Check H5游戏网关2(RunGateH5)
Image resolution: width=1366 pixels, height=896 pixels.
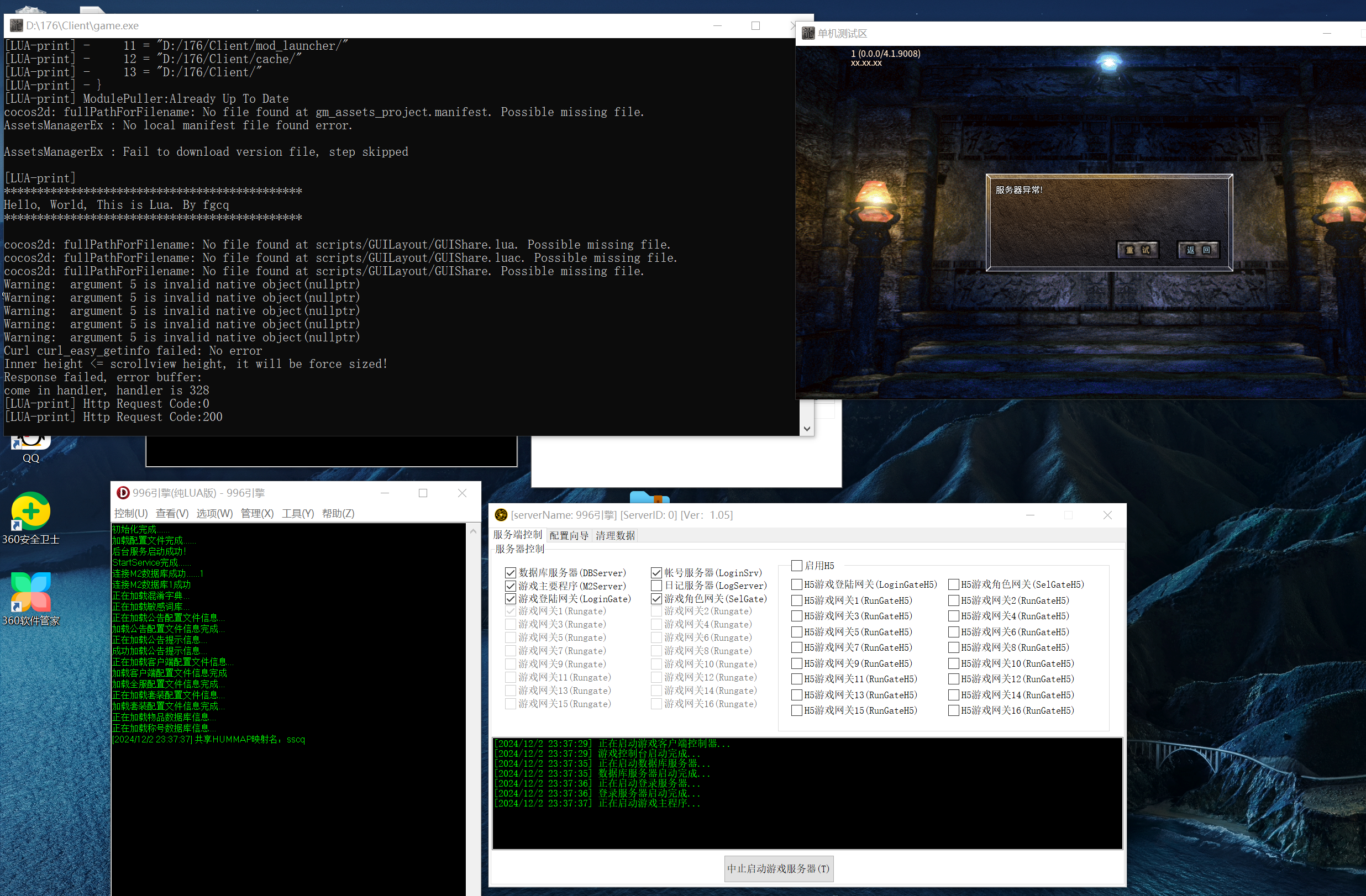coord(953,600)
